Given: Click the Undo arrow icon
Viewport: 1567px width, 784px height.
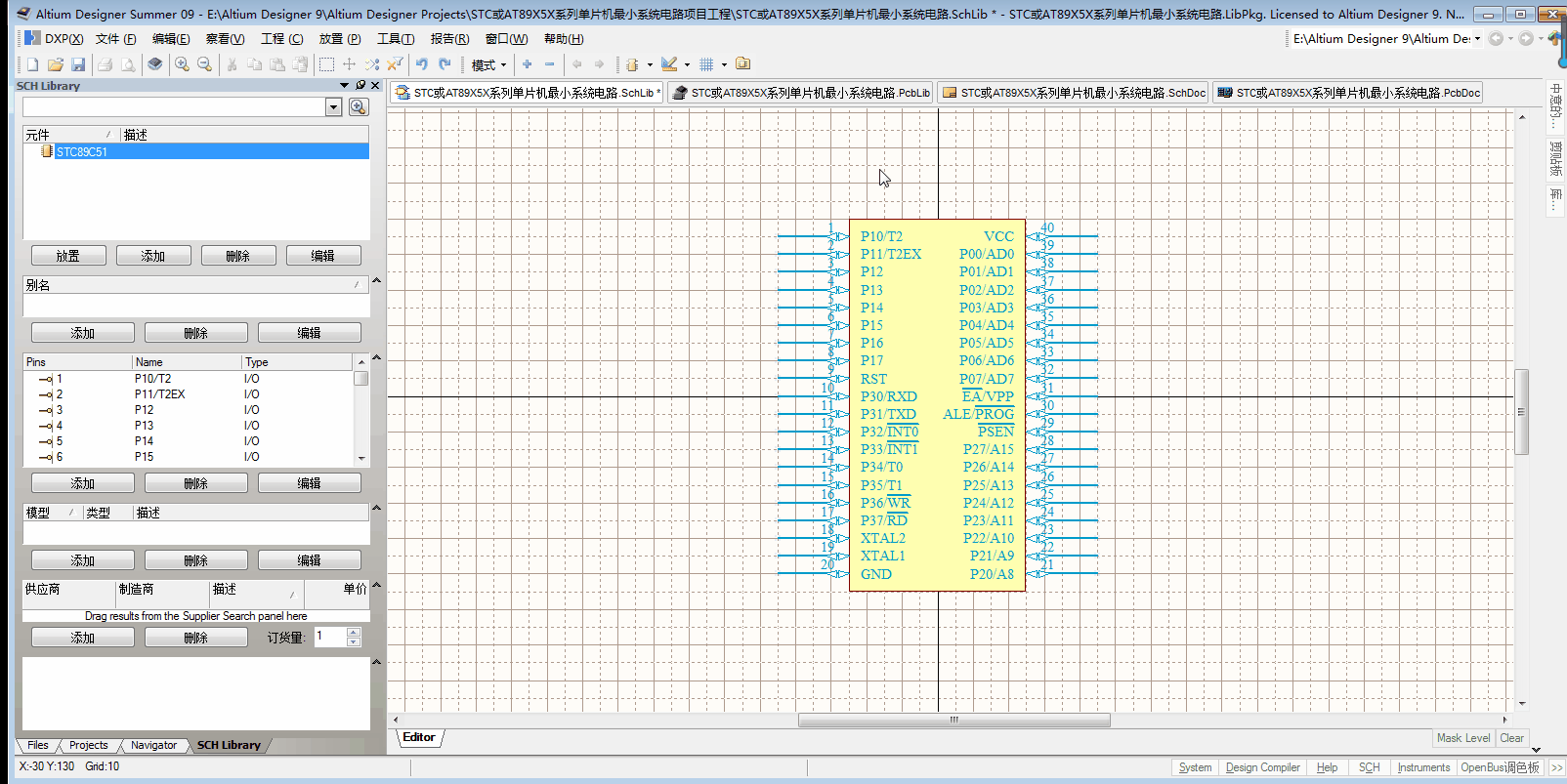Looking at the screenshot, I should tap(422, 64).
